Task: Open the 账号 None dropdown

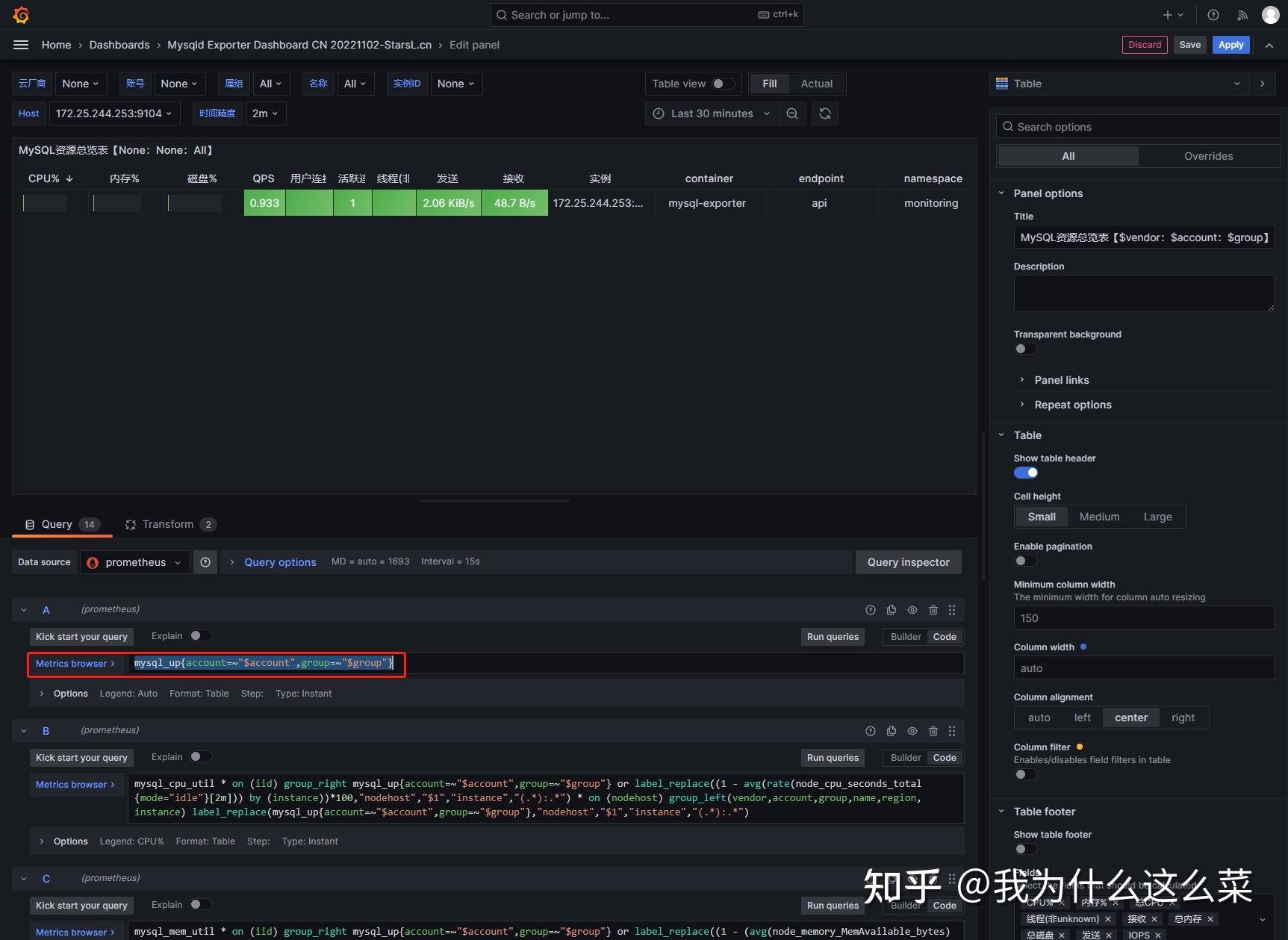Action: pos(179,84)
